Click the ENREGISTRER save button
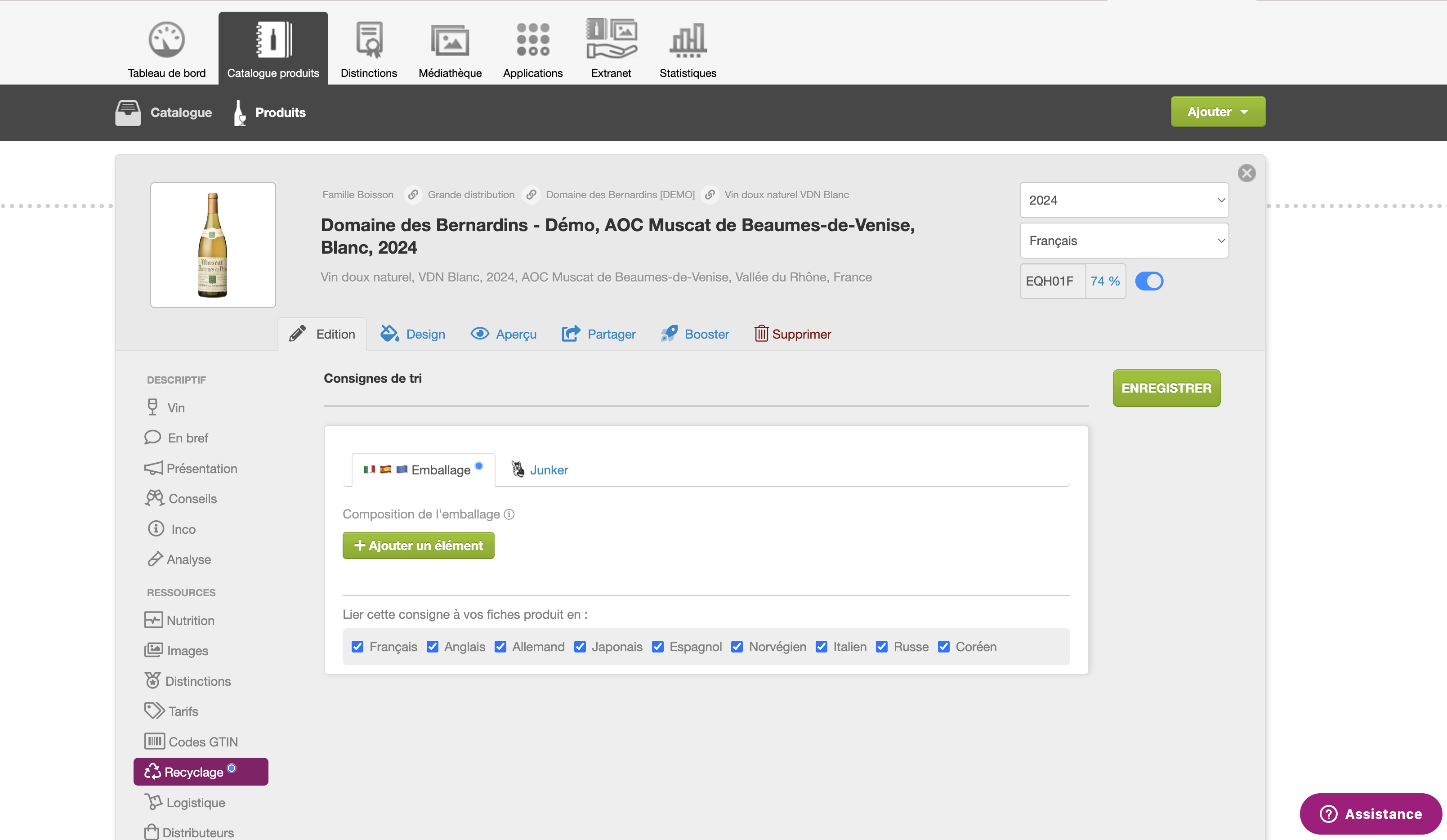 click(x=1166, y=388)
